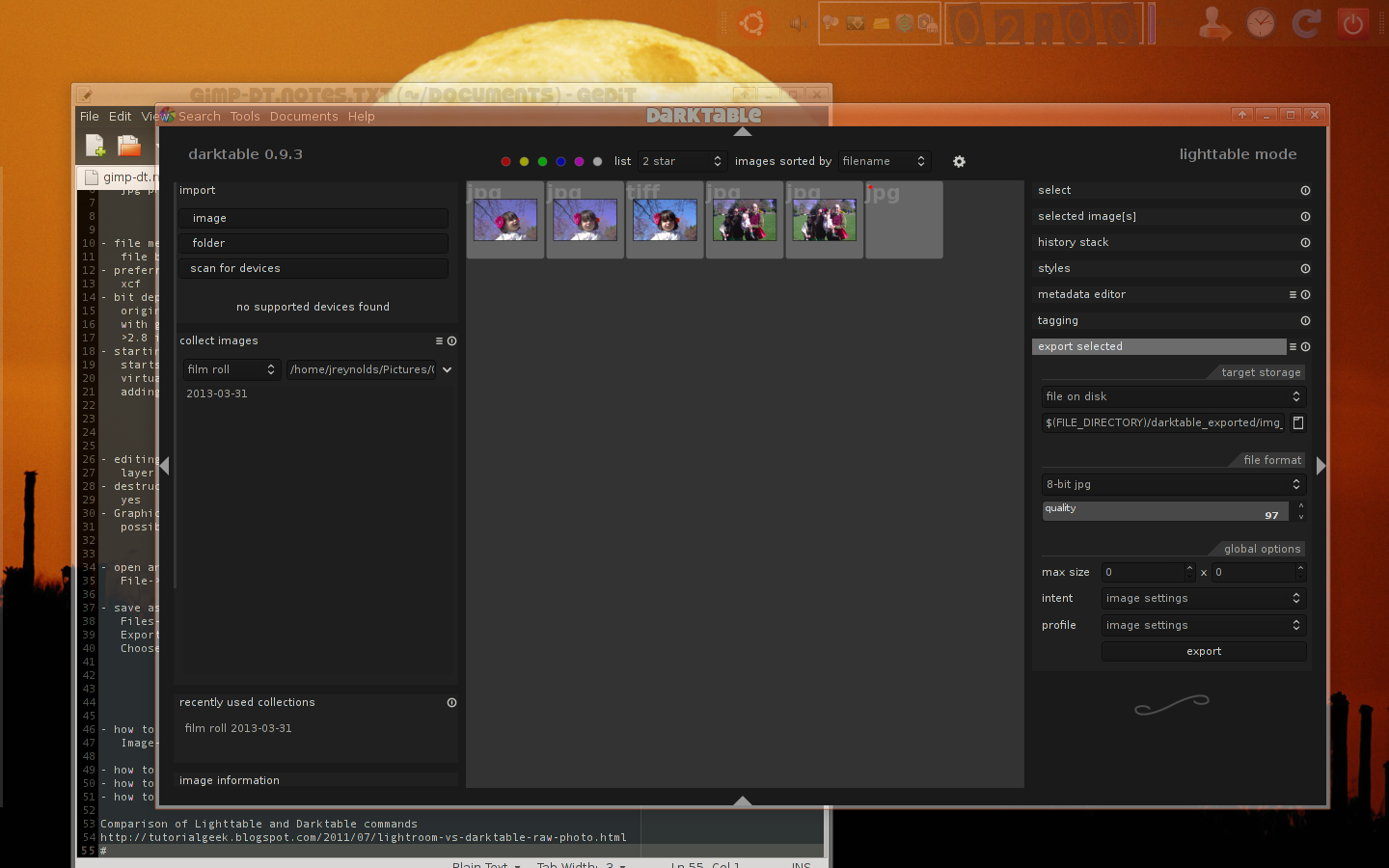Open presets menu icon for metadata editor

(1293, 295)
